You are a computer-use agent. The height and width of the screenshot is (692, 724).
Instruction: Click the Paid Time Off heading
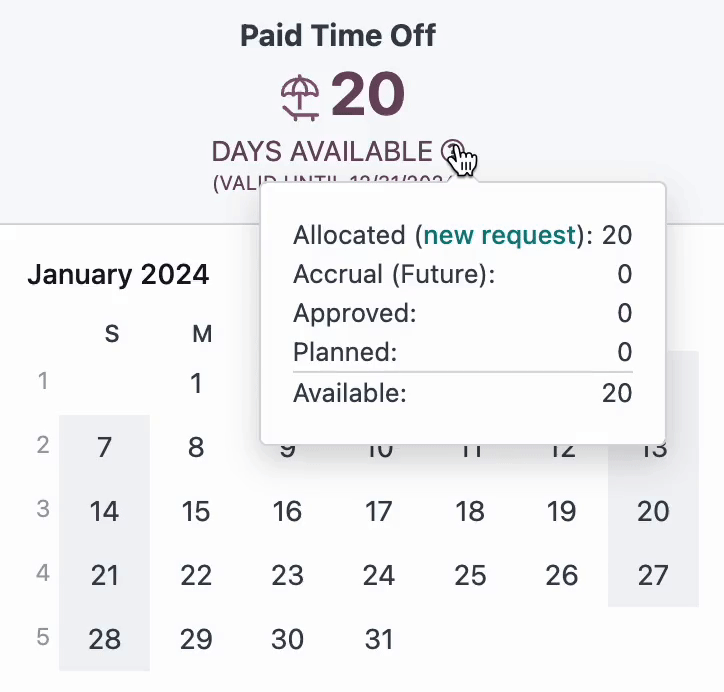pos(338,36)
